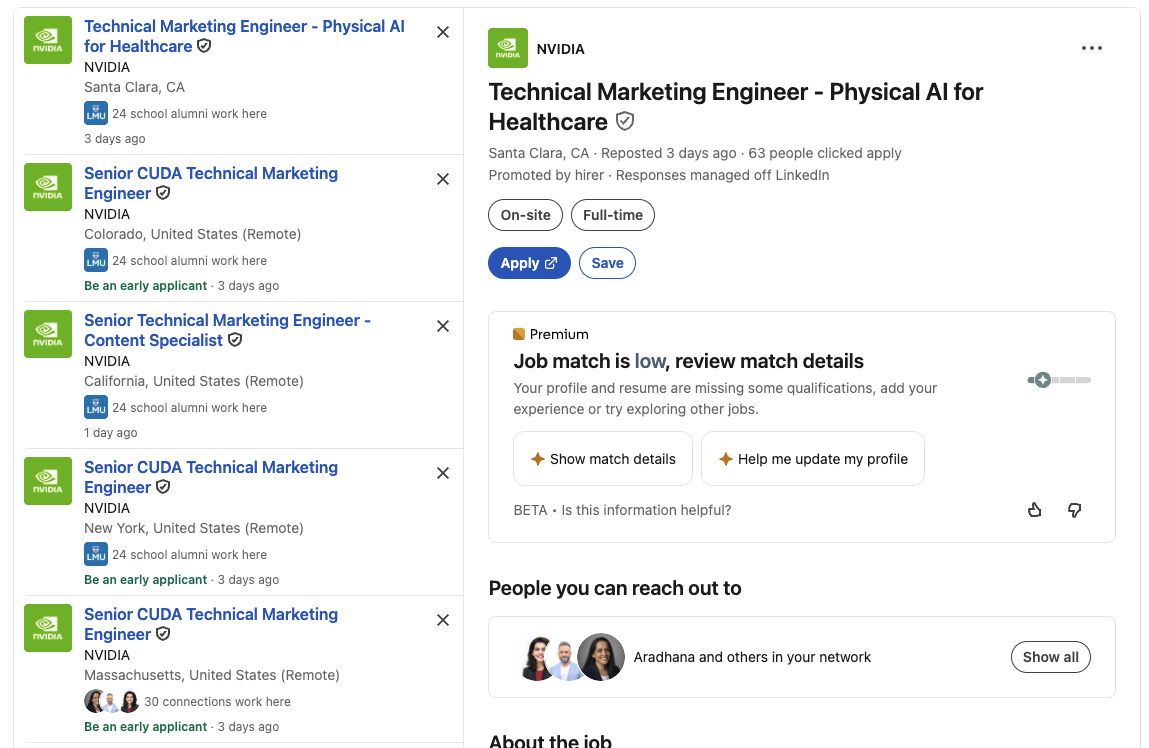Click the gold Premium badge icon
The image size is (1149, 748).
(x=519, y=334)
